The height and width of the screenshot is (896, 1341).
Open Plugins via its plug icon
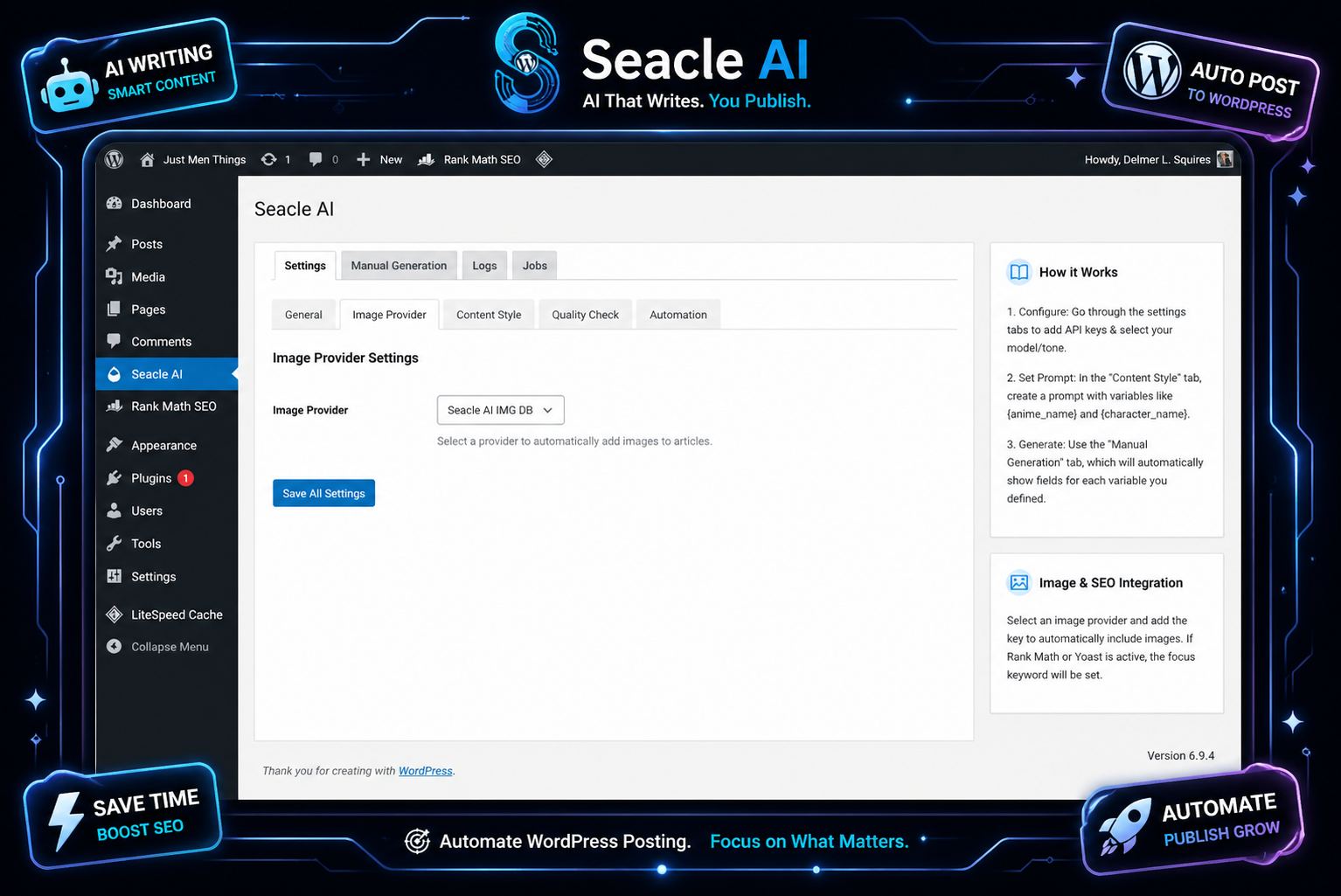click(115, 477)
